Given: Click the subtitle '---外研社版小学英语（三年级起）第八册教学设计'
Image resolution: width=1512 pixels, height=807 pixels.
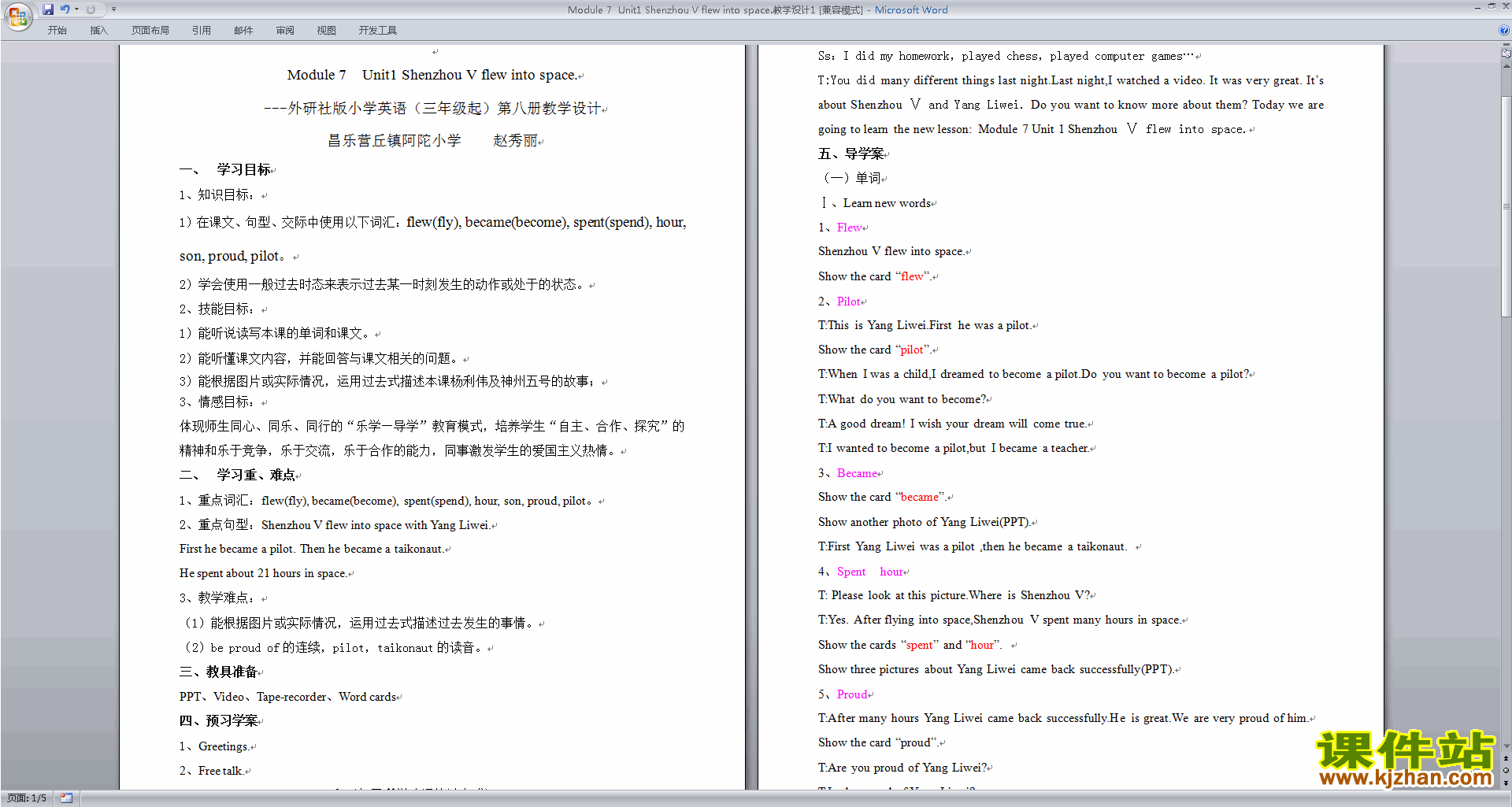Looking at the screenshot, I should point(432,108).
